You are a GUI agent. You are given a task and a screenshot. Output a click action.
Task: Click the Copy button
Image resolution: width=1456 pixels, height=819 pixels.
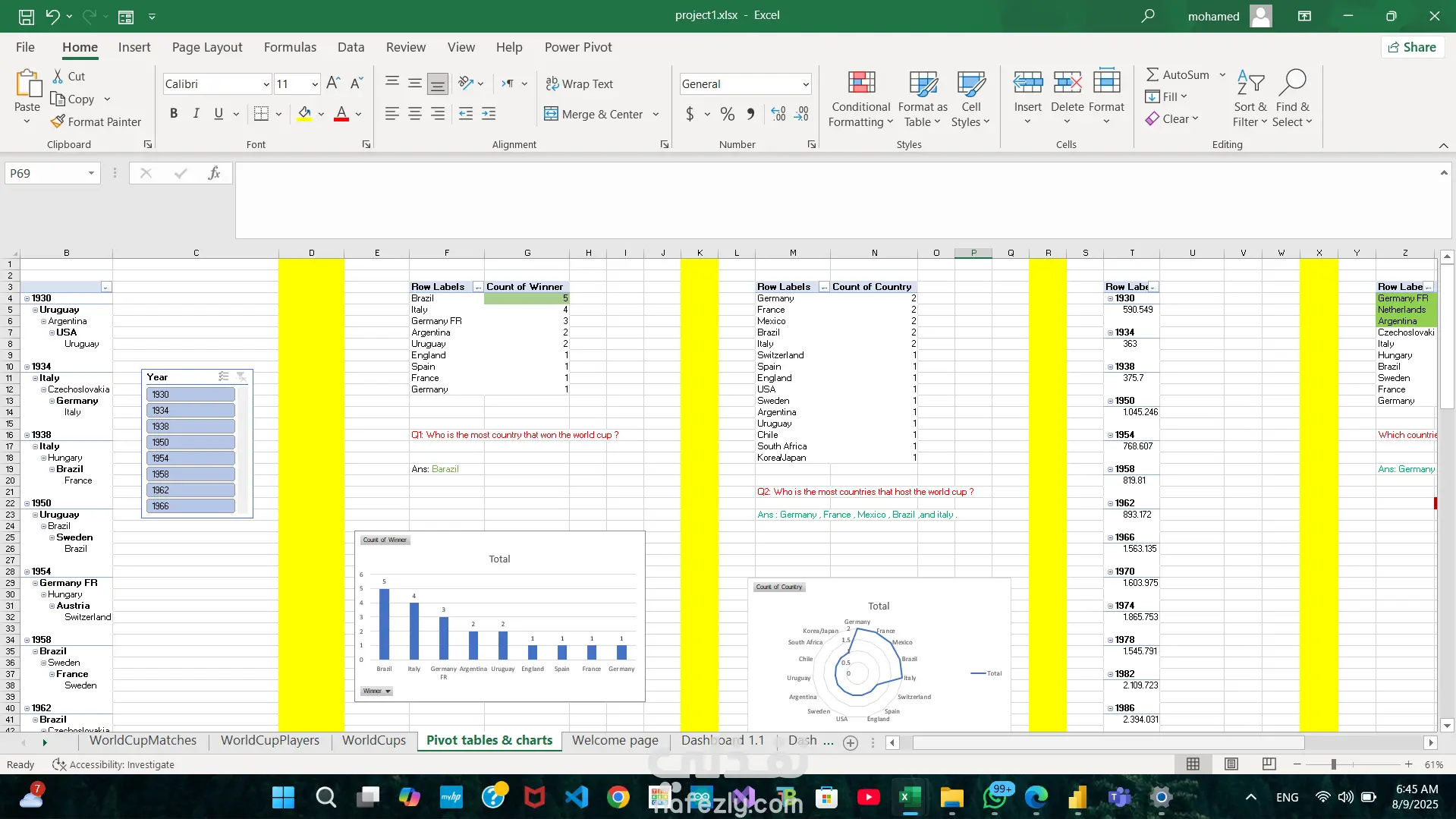(73, 99)
